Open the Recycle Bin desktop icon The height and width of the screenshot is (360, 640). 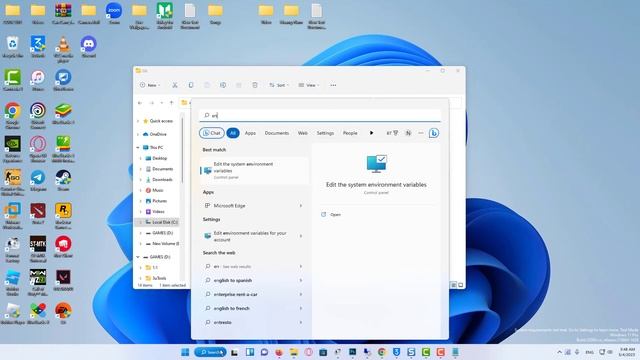click(x=13, y=47)
